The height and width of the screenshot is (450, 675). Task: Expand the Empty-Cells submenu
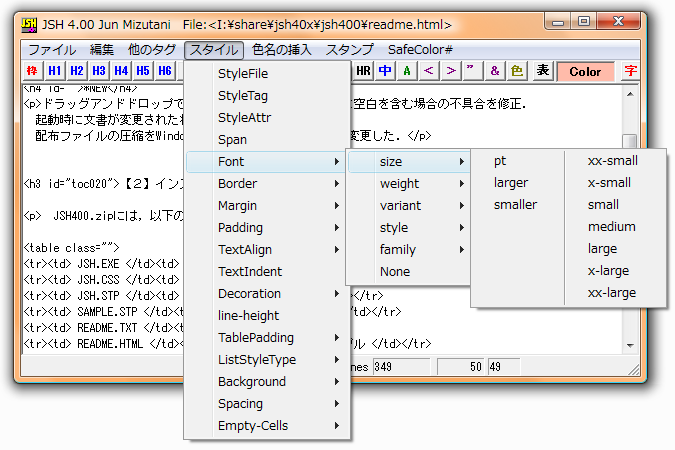pyautogui.click(x=267, y=425)
